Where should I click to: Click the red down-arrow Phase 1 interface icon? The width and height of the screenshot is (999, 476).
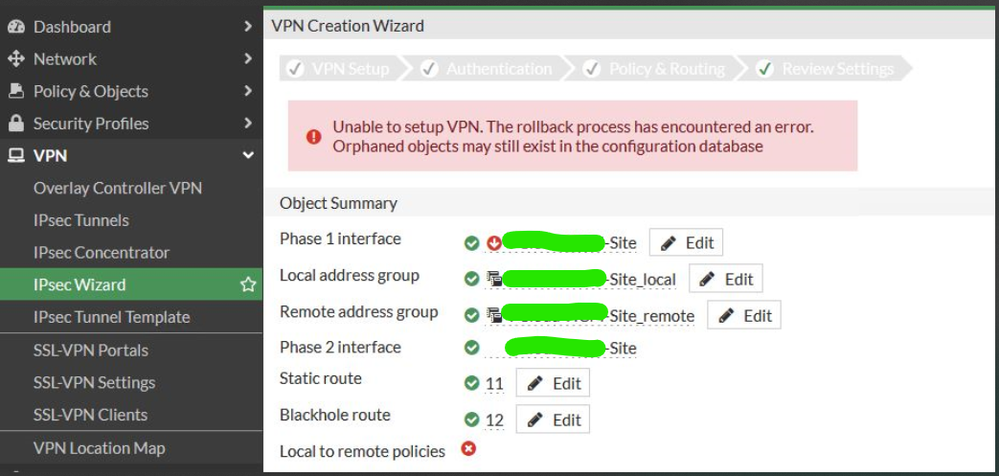click(x=494, y=243)
